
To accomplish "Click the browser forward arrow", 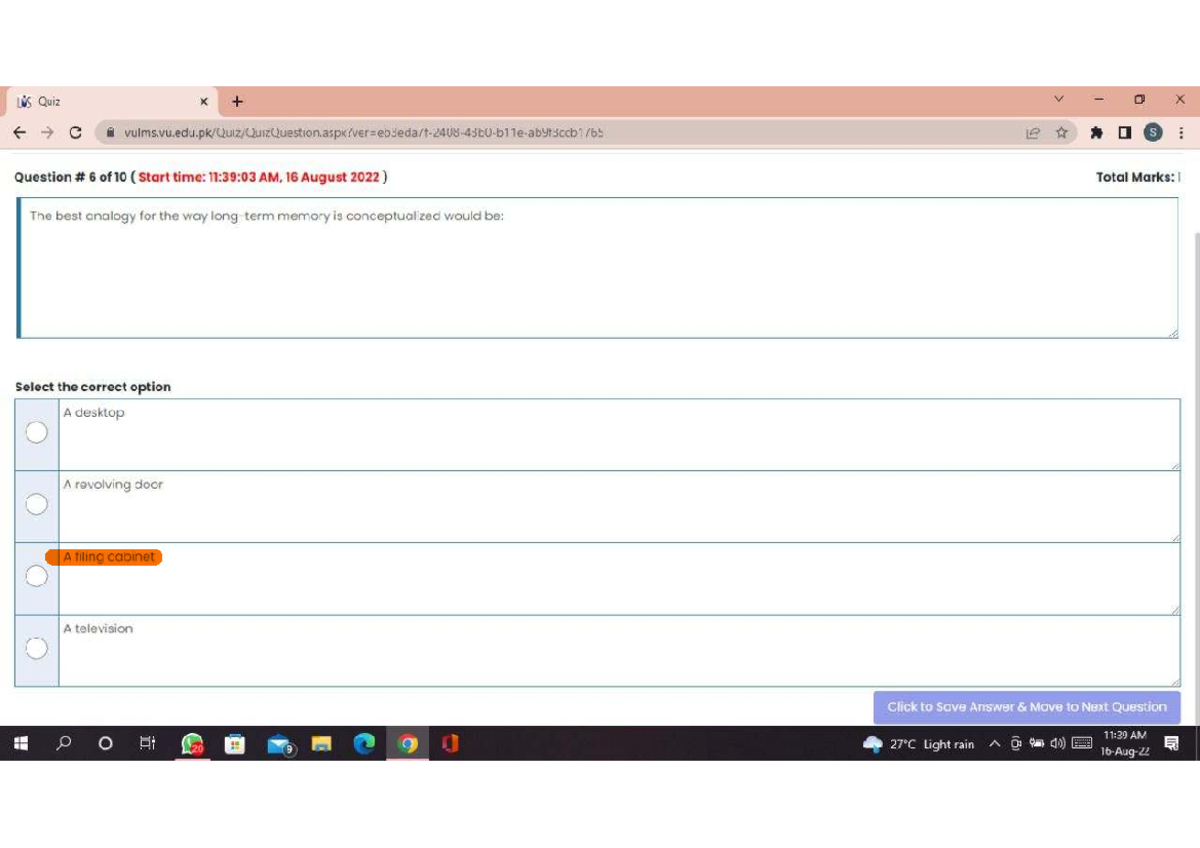I will 47,132.
